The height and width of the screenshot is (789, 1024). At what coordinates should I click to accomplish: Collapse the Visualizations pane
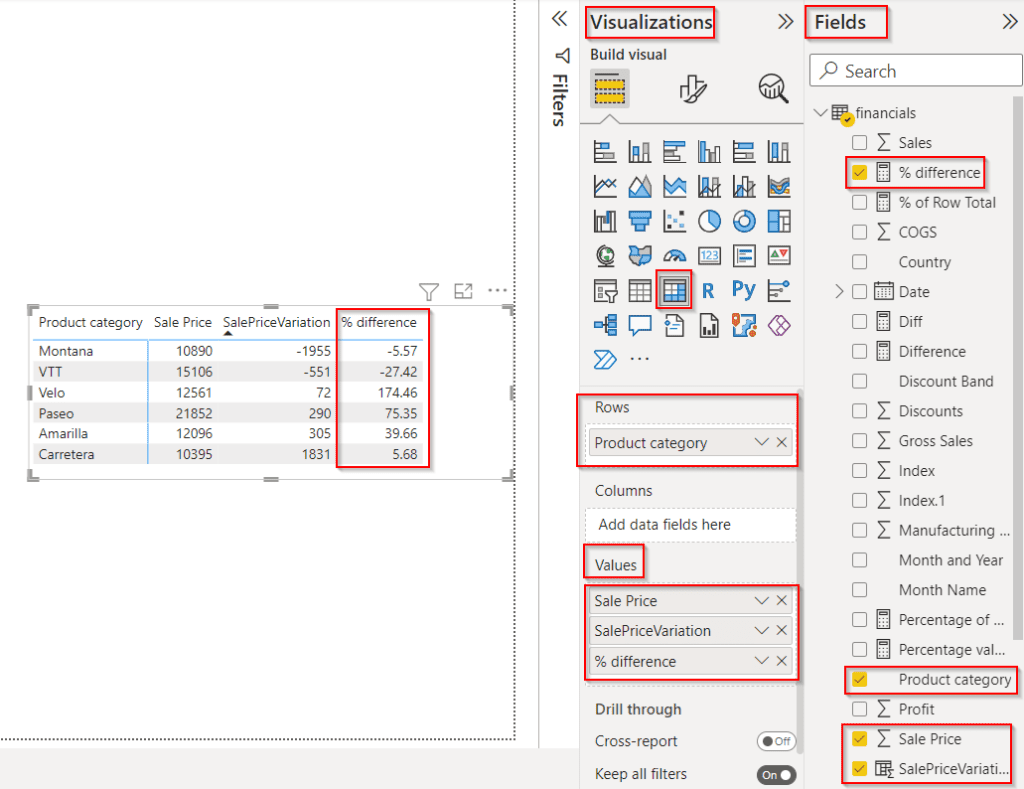(x=785, y=22)
